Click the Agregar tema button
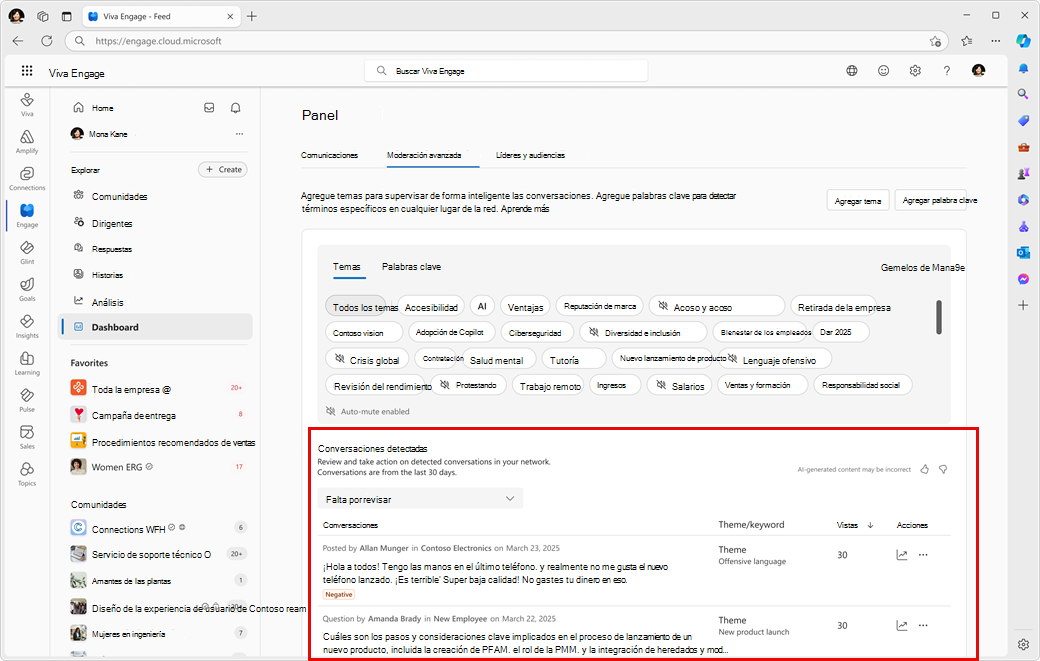The image size is (1040, 661). click(x=858, y=200)
